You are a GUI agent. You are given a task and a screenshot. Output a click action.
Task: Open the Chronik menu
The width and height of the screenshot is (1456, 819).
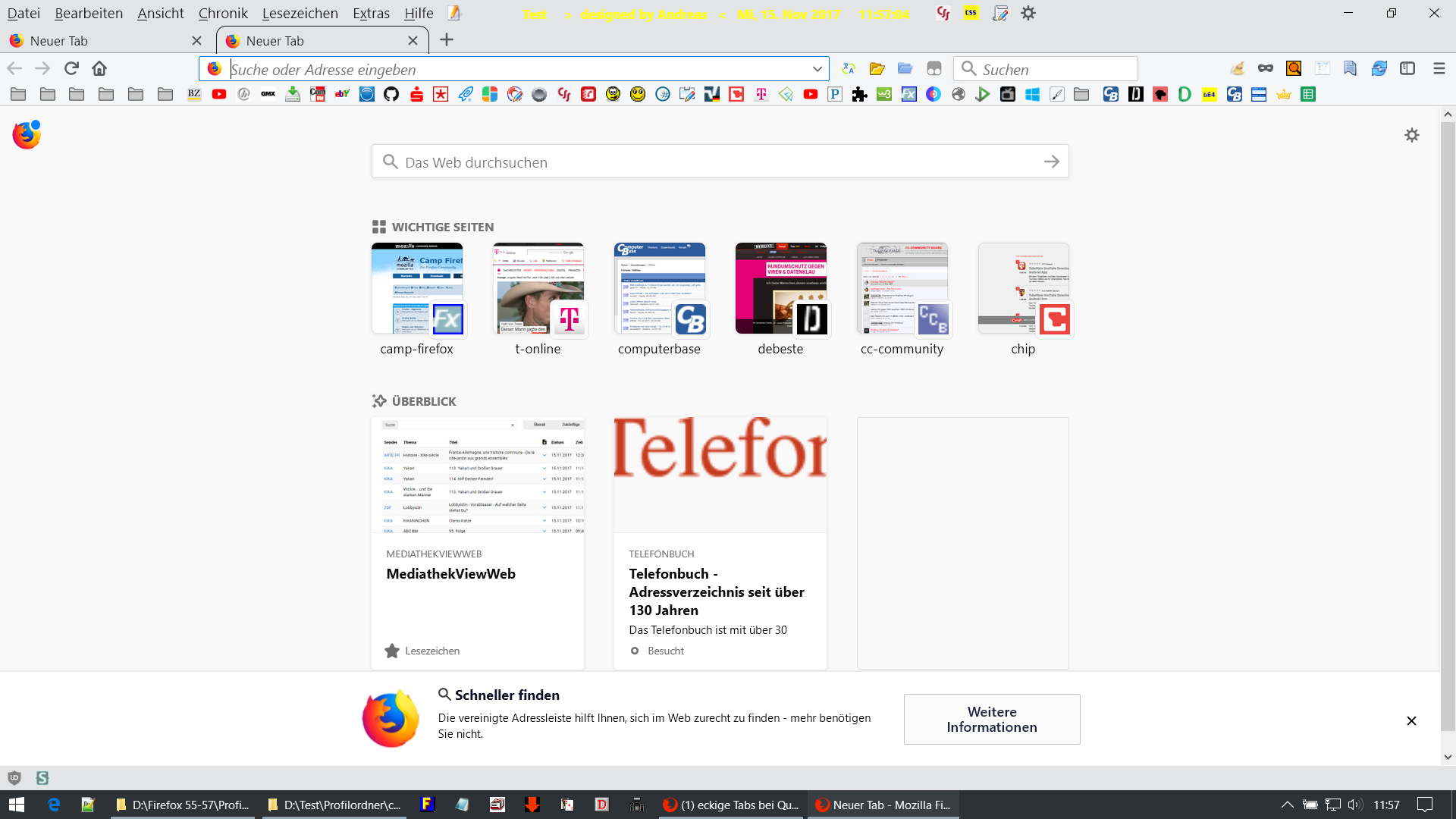223,13
